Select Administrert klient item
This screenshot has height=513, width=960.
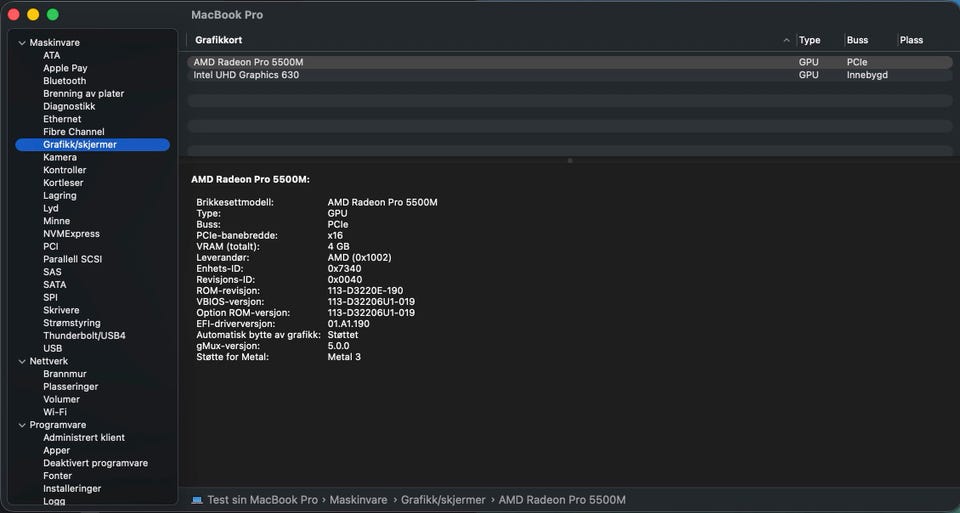(x=84, y=438)
